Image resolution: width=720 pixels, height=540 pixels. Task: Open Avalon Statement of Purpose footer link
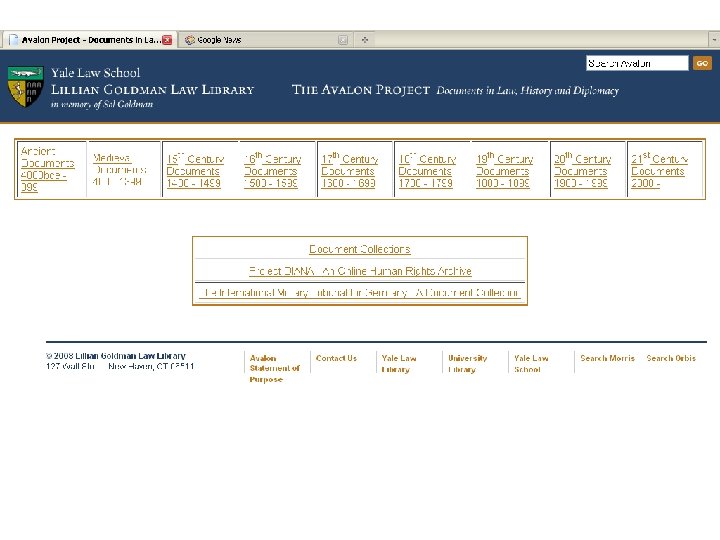coord(275,369)
